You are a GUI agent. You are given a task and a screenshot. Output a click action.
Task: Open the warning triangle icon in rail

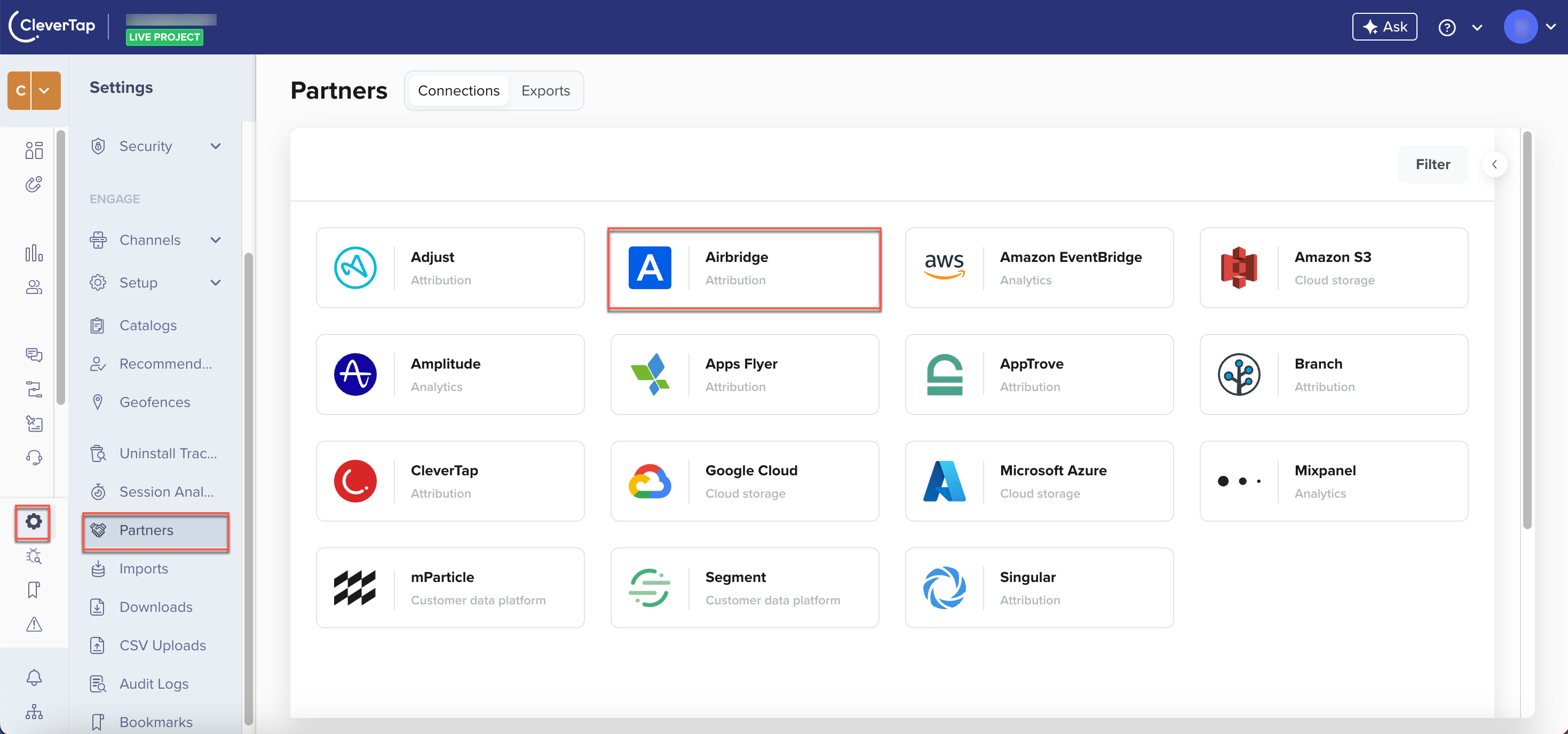point(34,624)
